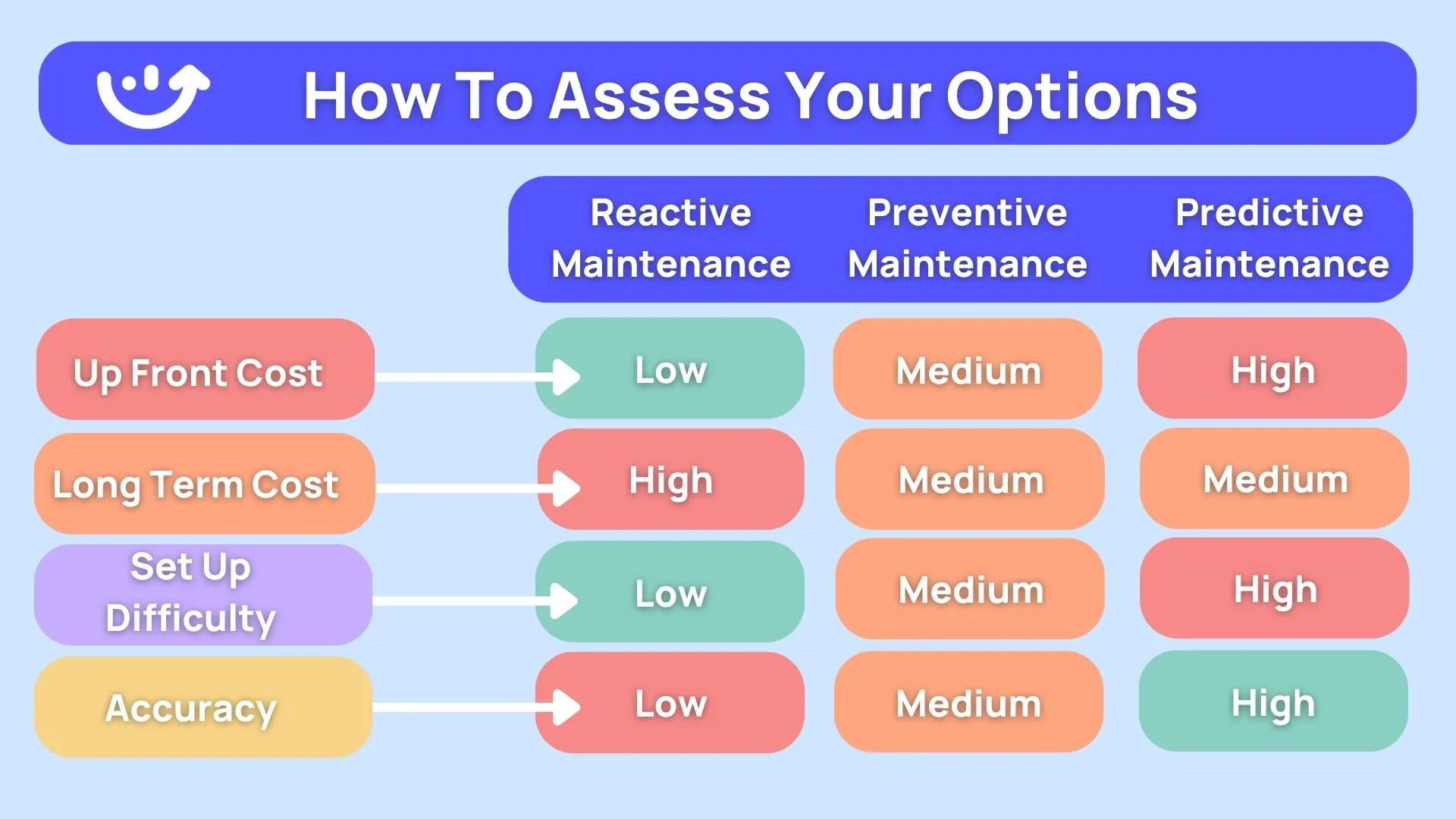Select Reactive Maintenance column header
Viewport: 1456px width, 819px height.
(670, 238)
